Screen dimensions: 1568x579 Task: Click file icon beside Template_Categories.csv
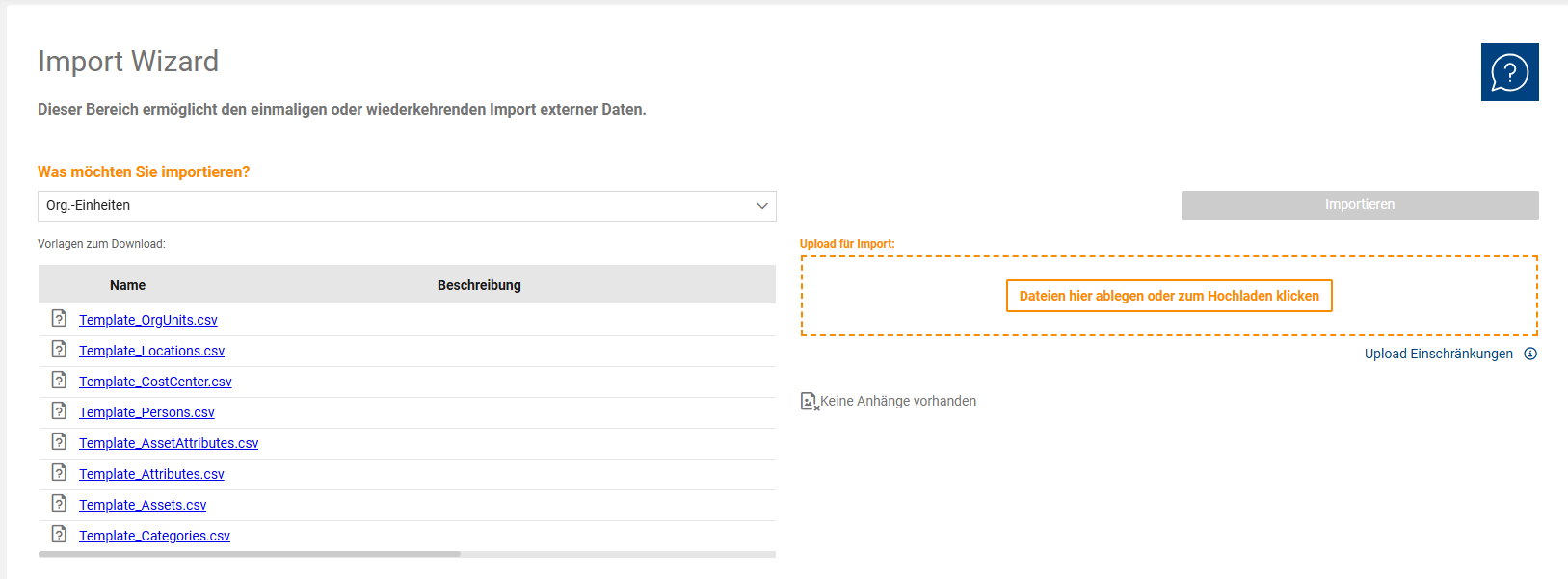tap(59, 534)
